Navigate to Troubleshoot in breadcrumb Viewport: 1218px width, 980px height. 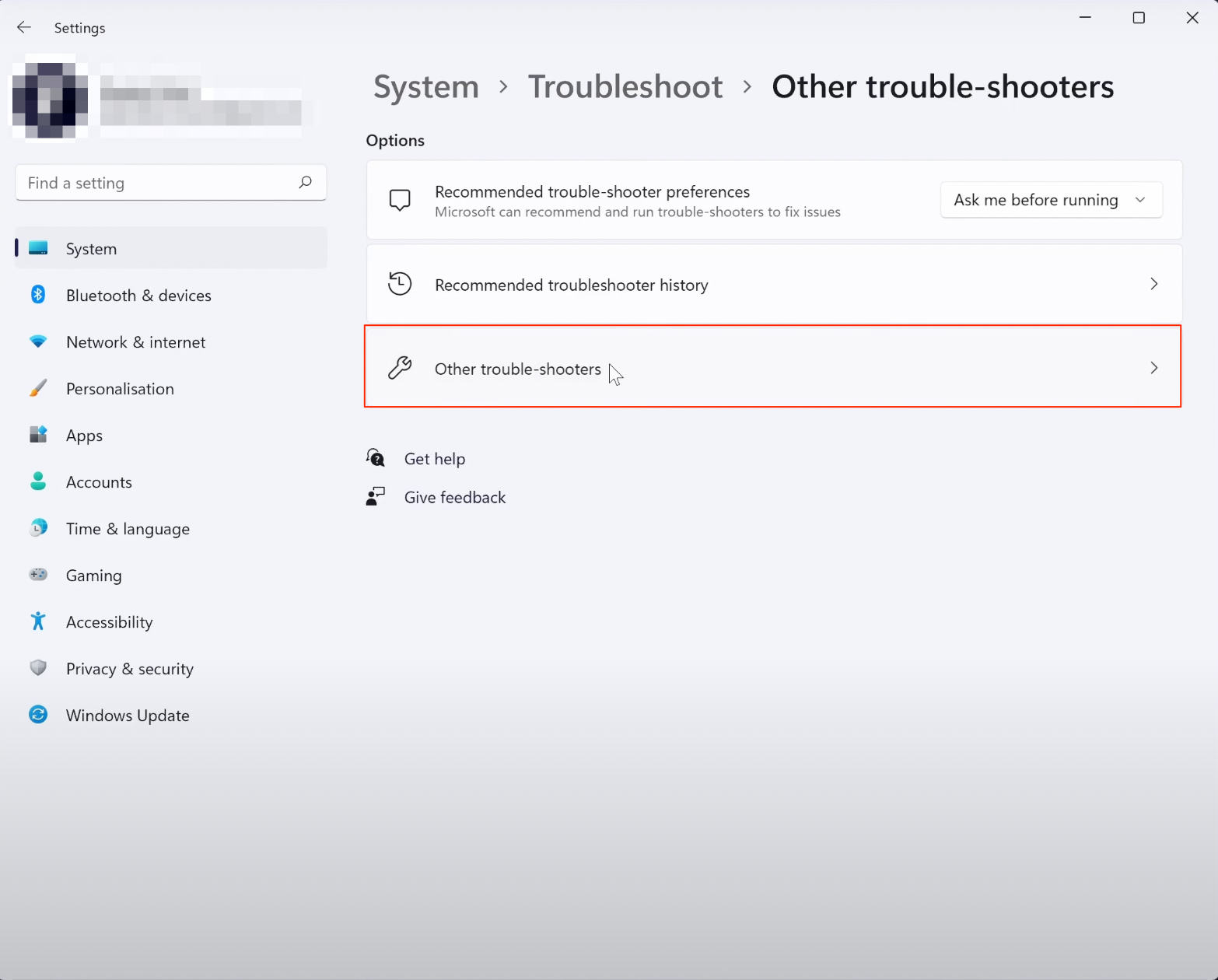click(x=625, y=86)
